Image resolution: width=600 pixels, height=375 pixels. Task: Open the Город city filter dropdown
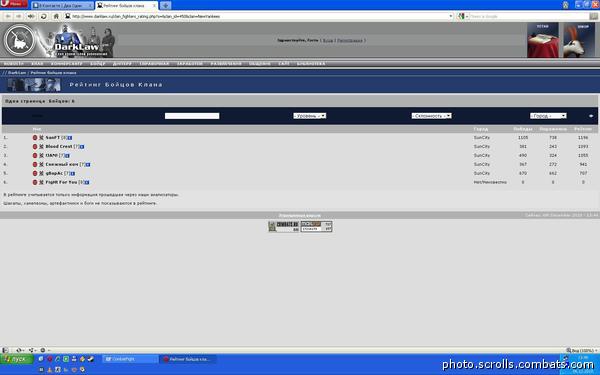point(548,116)
